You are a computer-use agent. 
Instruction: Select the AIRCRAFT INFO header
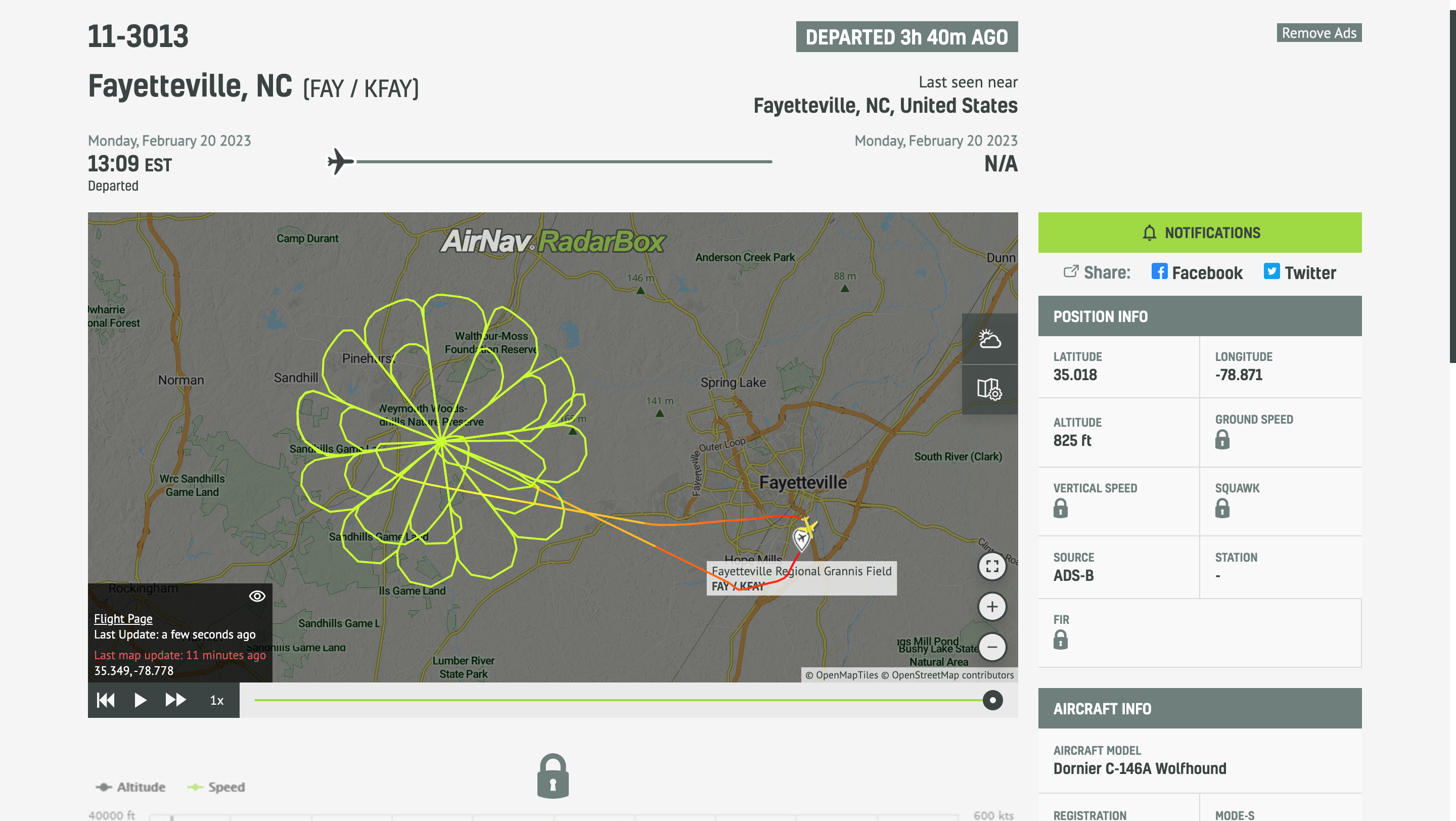pos(1200,709)
